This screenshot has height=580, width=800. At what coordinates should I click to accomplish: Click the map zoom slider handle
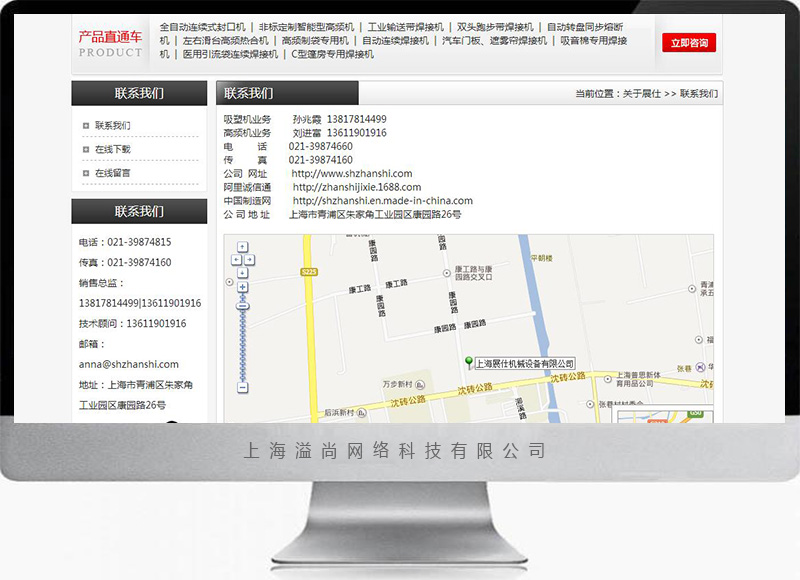[x=242, y=305]
